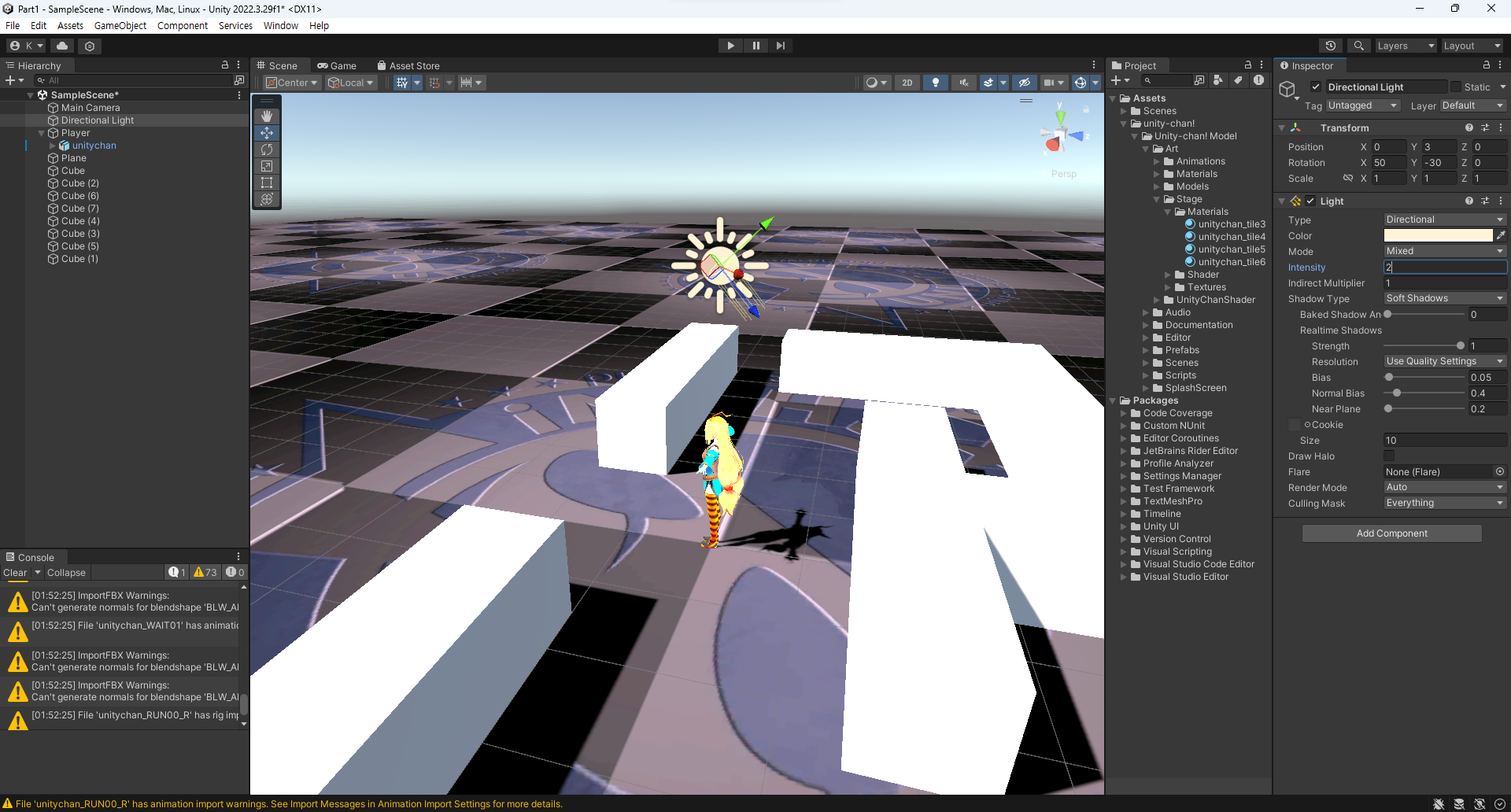
Task: Select the Move tool in Scene toolbar
Action: pyautogui.click(x=267, y=133)
